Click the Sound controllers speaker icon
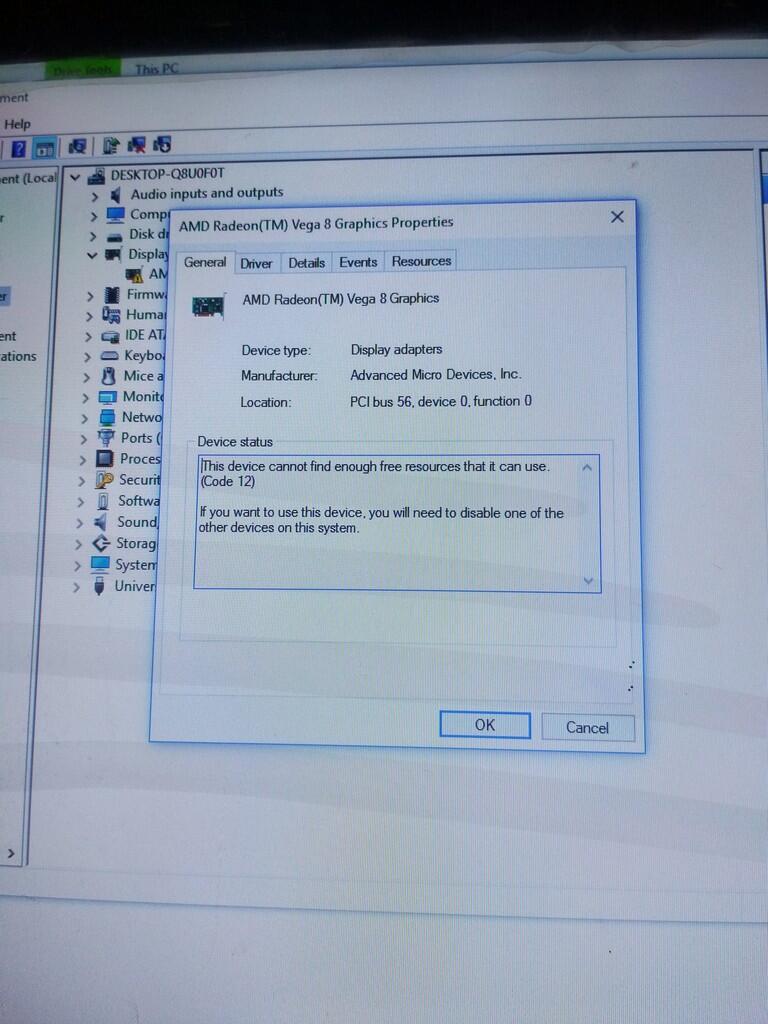768x1024 pixels. (101, 522)
